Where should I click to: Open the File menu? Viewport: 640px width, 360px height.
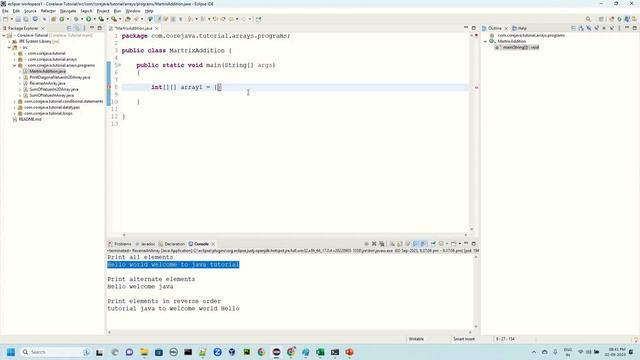pyautogui.click(x=5, y=11)
